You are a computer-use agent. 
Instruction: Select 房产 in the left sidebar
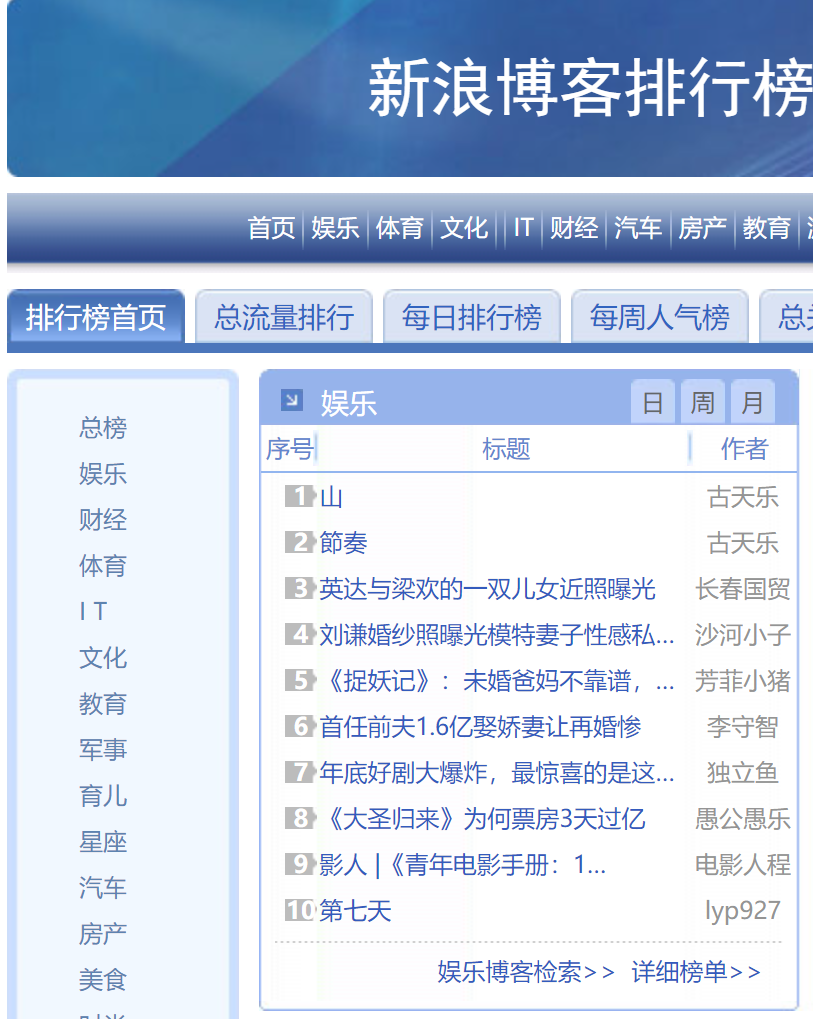pos(103,934)
